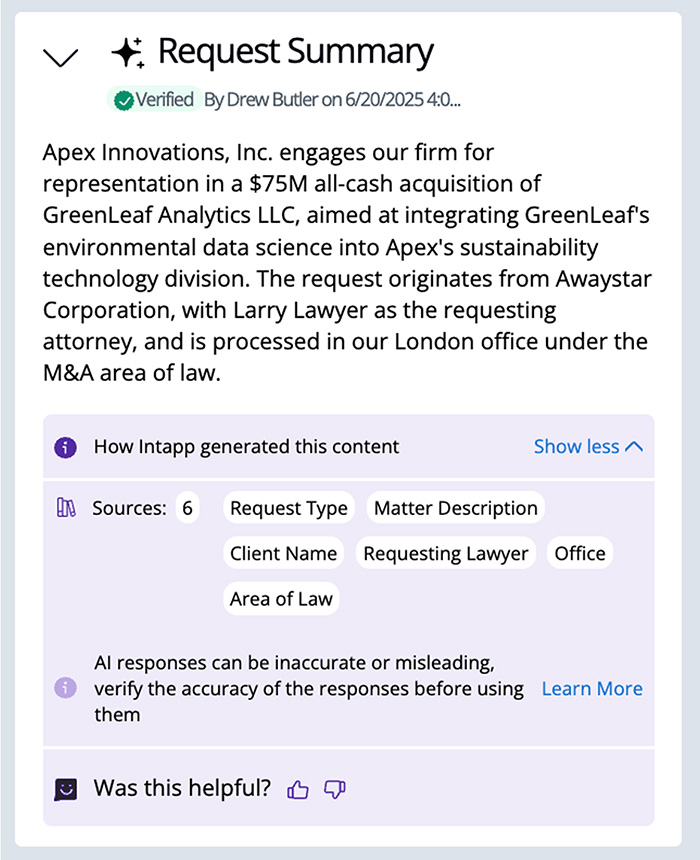The height and width of the screenshot is (860, 700).
Task: Mark summary as unhelpful with thumbs down
Action: click(x=335, y=790)
